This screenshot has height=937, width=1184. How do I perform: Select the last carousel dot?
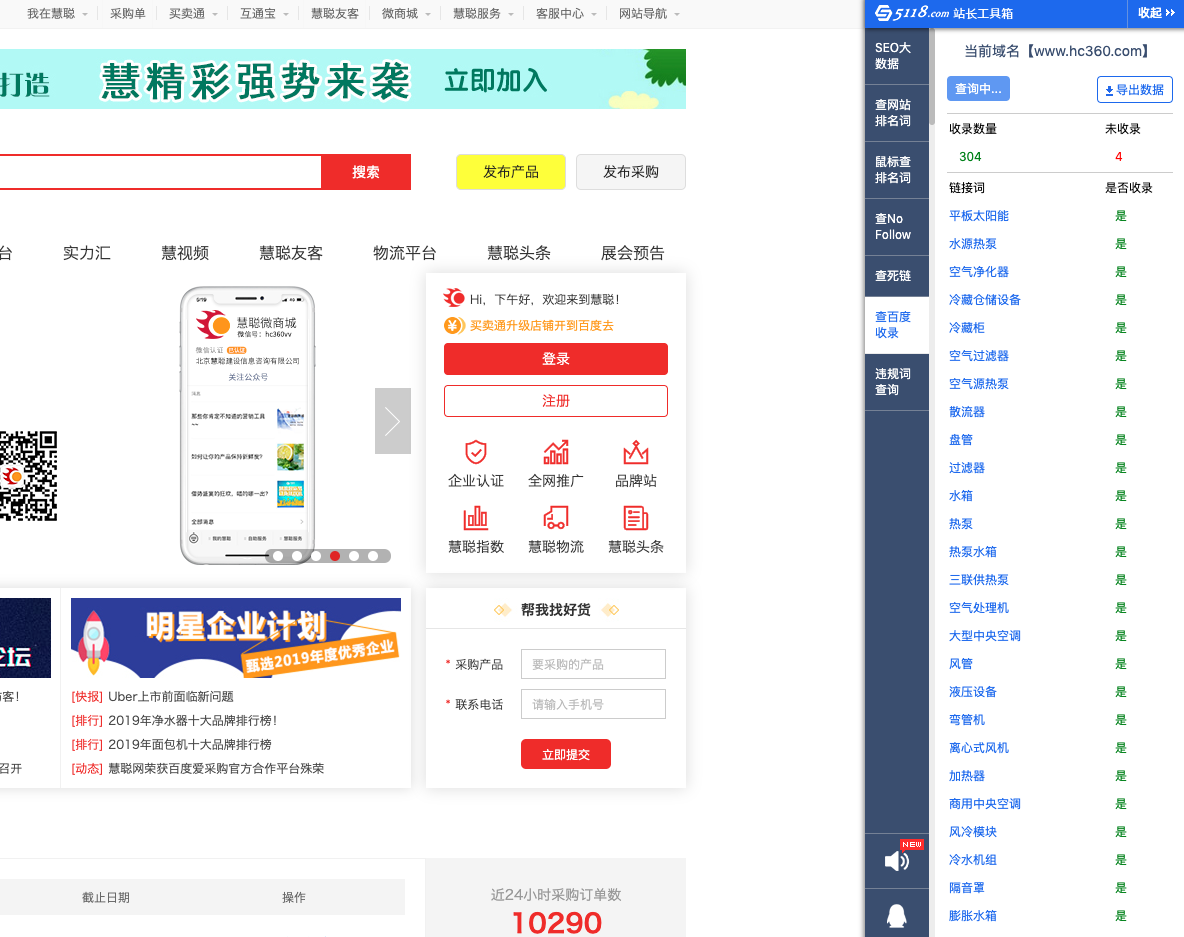(x=373, y=556)
